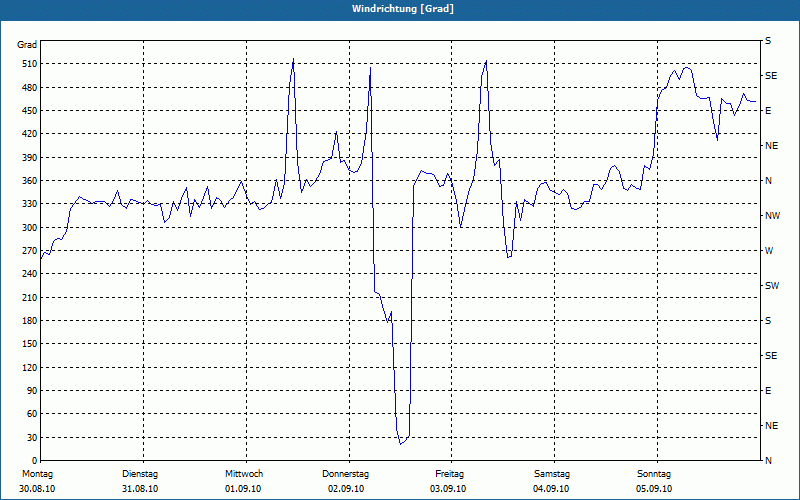The image size is (800, 500).
Task: Select the Freitag day label
Action: (449, 474)
